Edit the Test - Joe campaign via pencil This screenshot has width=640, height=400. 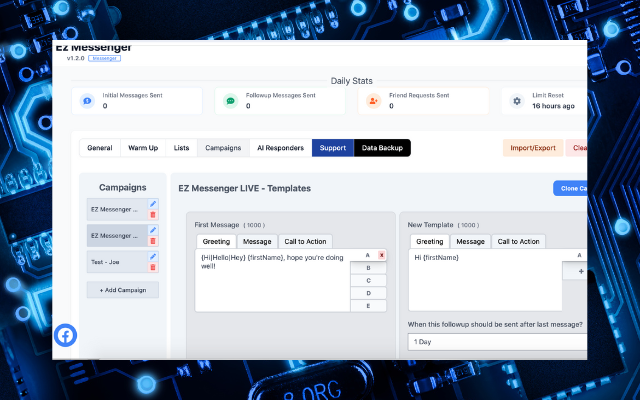click(153, 256)
